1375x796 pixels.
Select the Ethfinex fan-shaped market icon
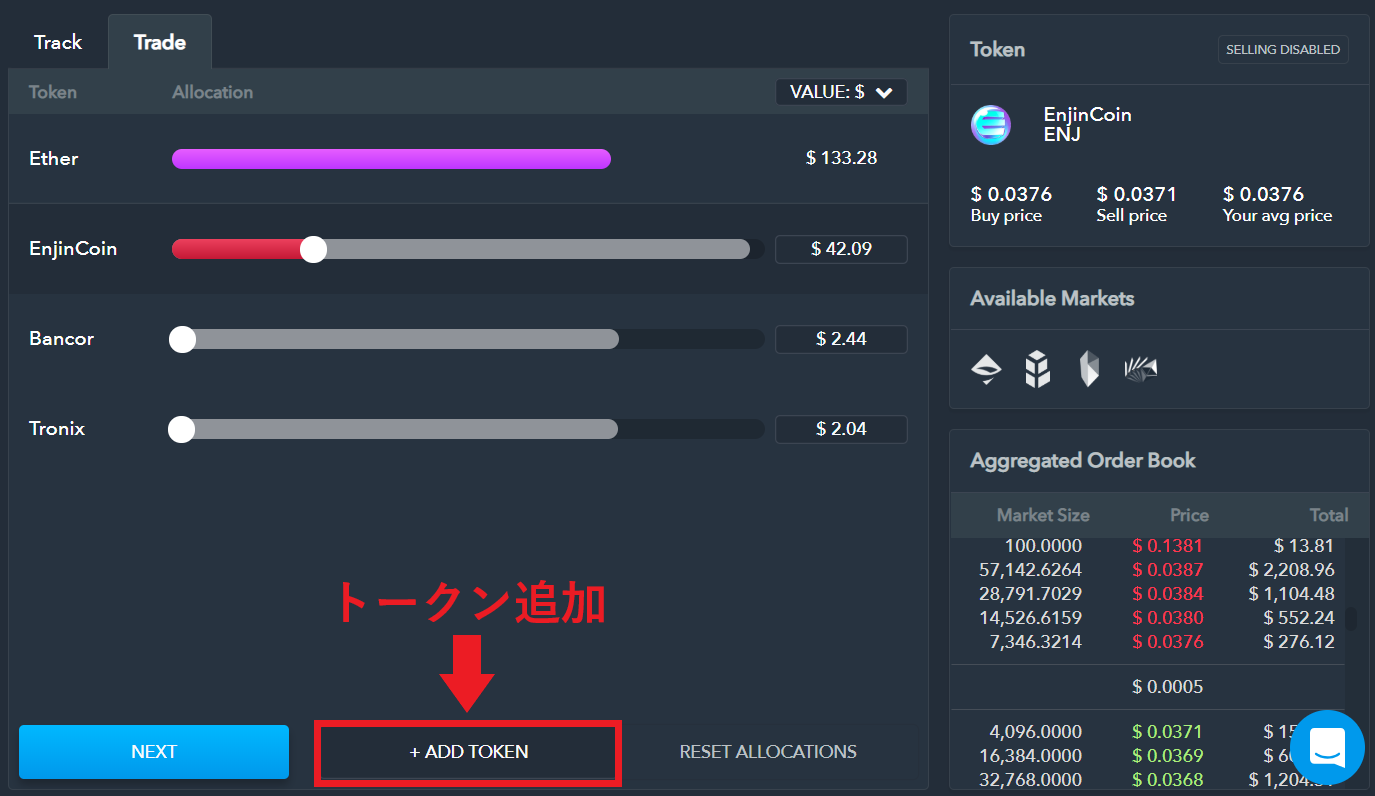tap(1140, 370)
